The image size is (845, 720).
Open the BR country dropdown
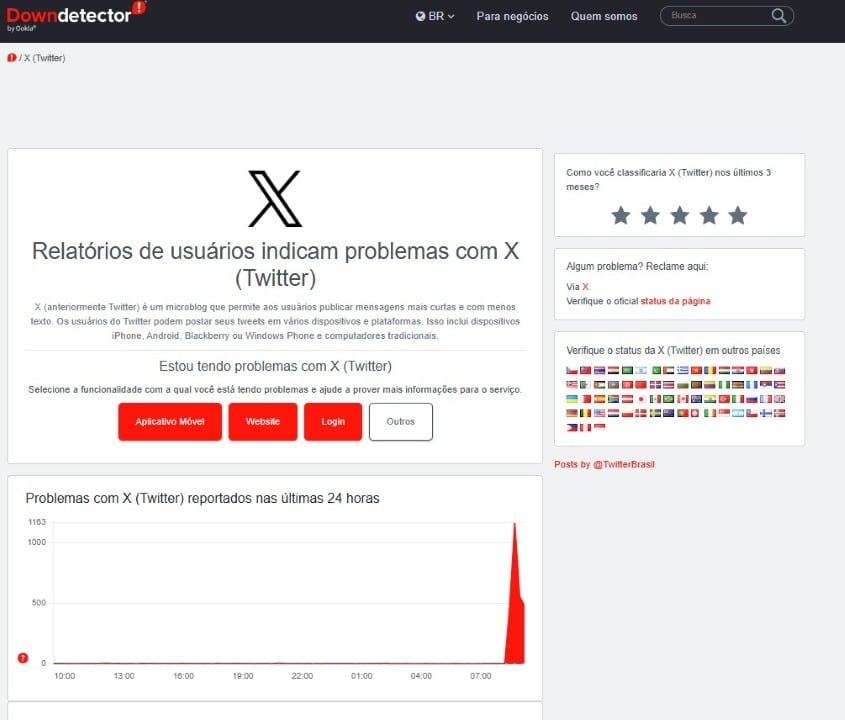tap(435, 16)
